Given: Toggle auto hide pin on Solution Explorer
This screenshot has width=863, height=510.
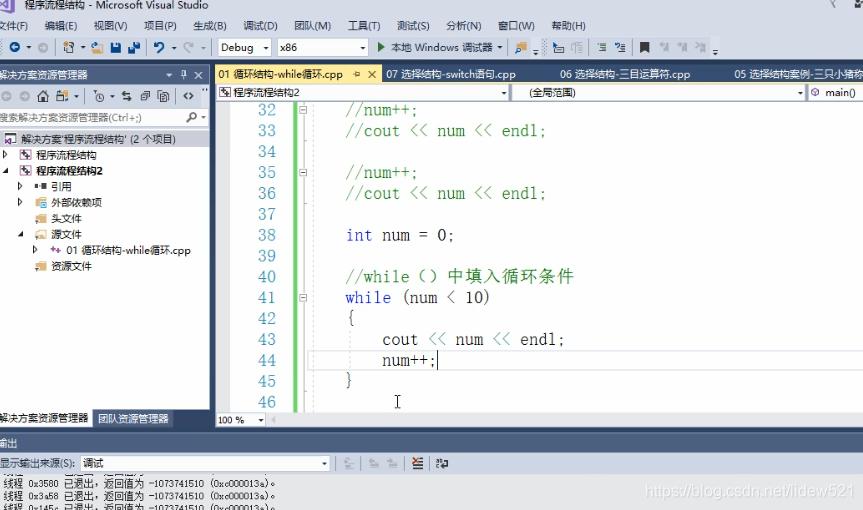Looking at the screenshot, I should 184,74.
